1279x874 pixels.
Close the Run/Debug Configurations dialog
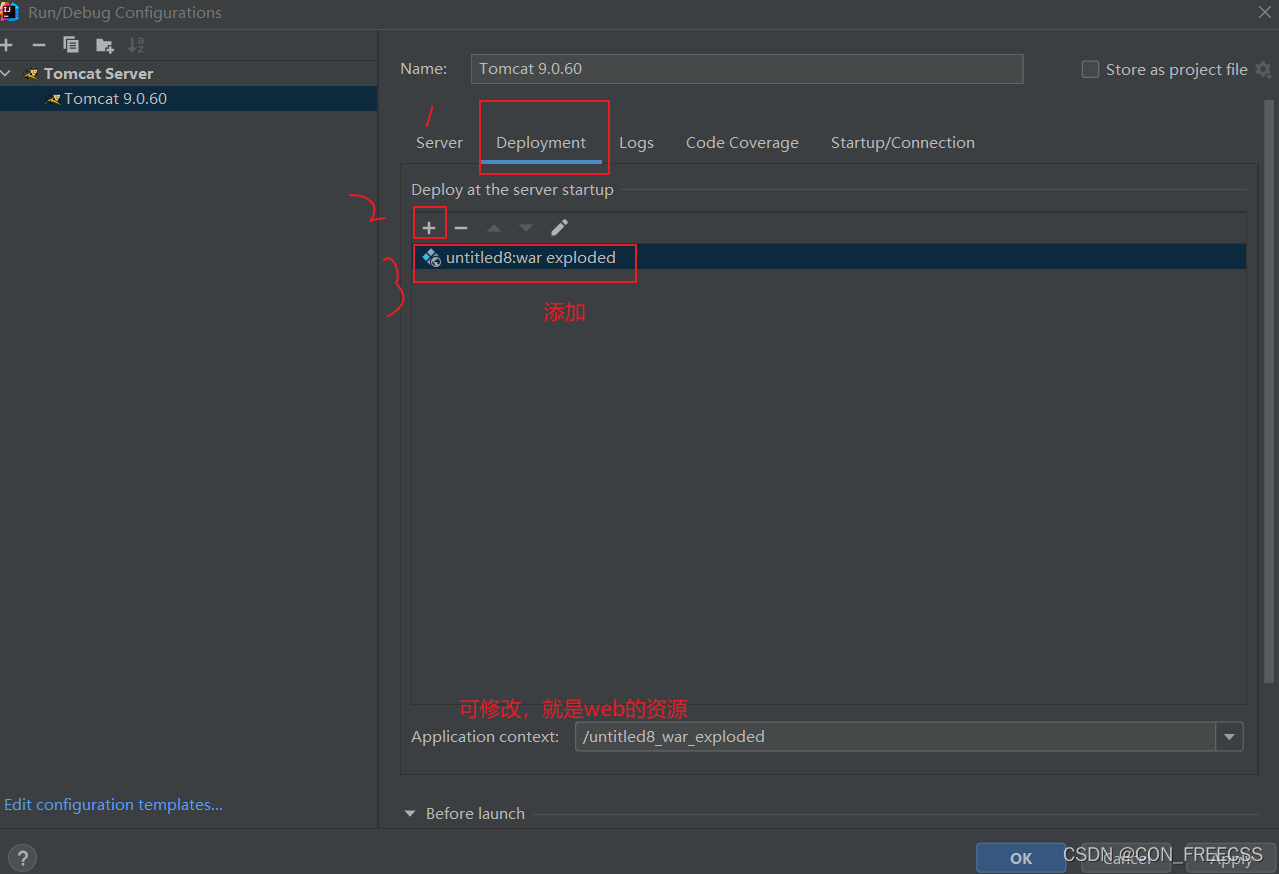tap(1264, 12)
